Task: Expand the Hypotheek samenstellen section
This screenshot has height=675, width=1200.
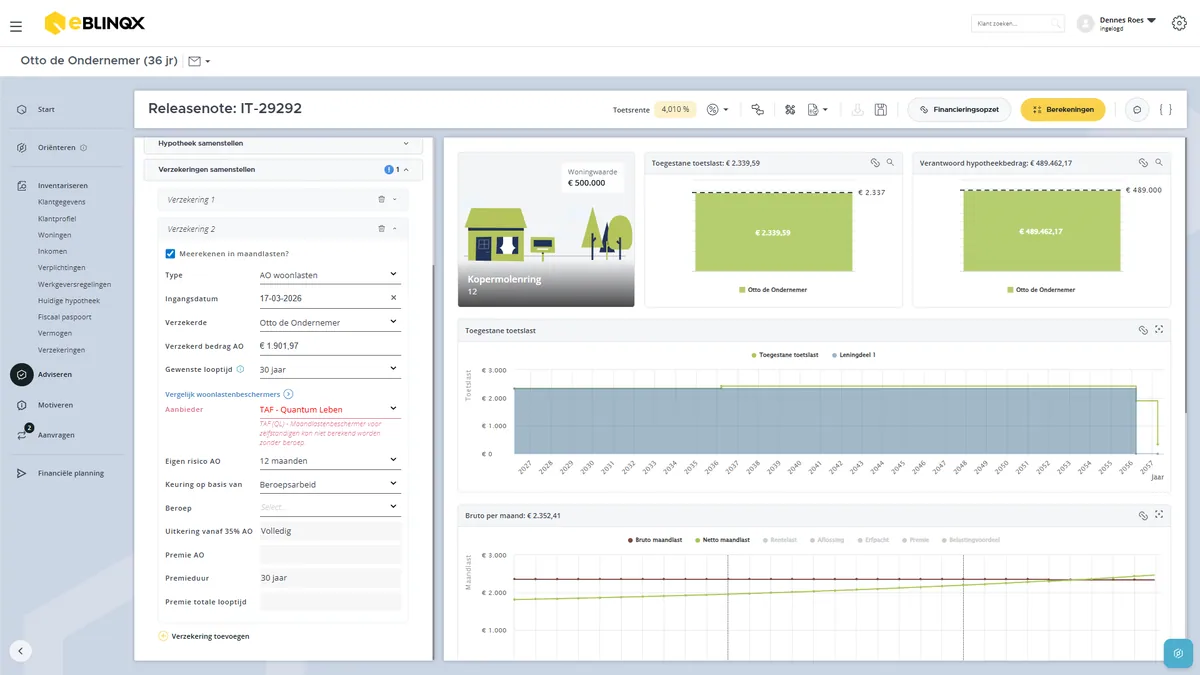Action: tap(283, 144)
